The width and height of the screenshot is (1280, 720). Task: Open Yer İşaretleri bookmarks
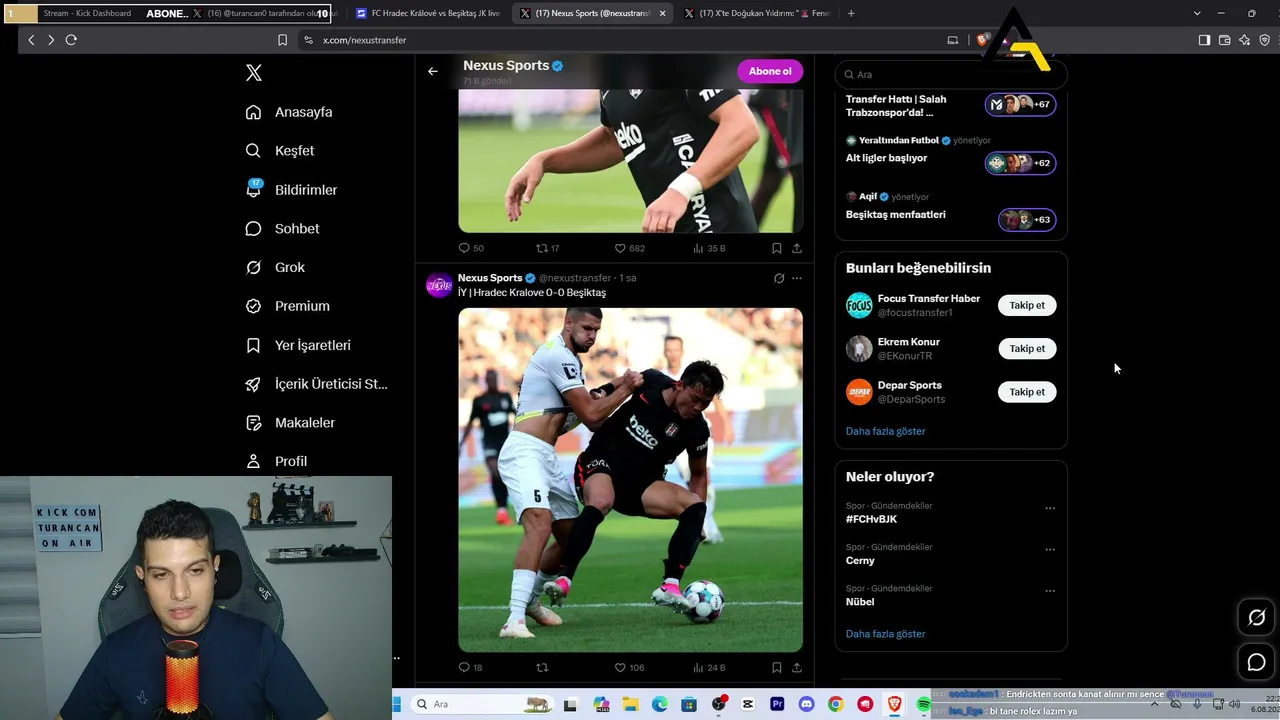point(298,345)
